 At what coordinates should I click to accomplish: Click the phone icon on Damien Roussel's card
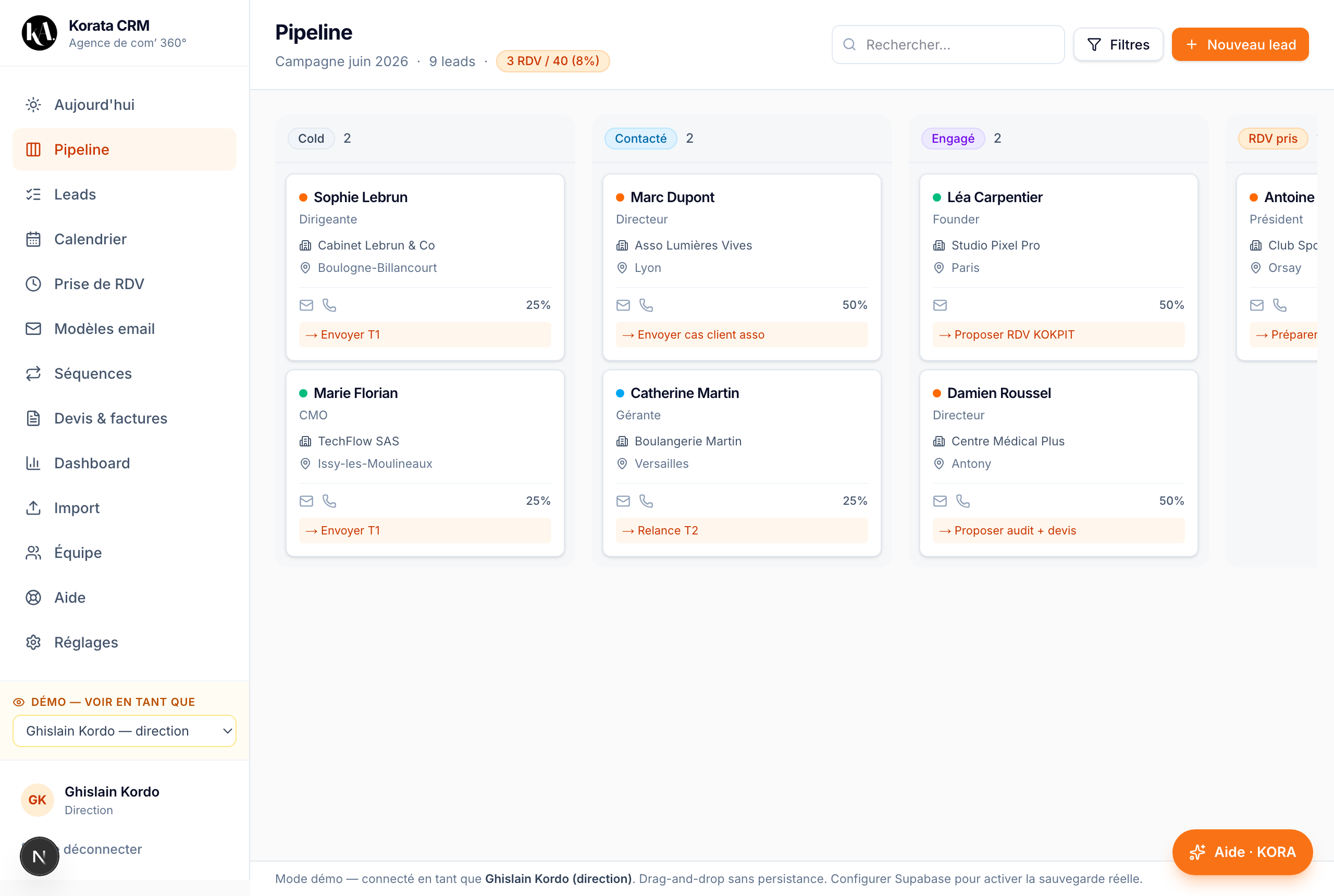(x=962, y=501)
